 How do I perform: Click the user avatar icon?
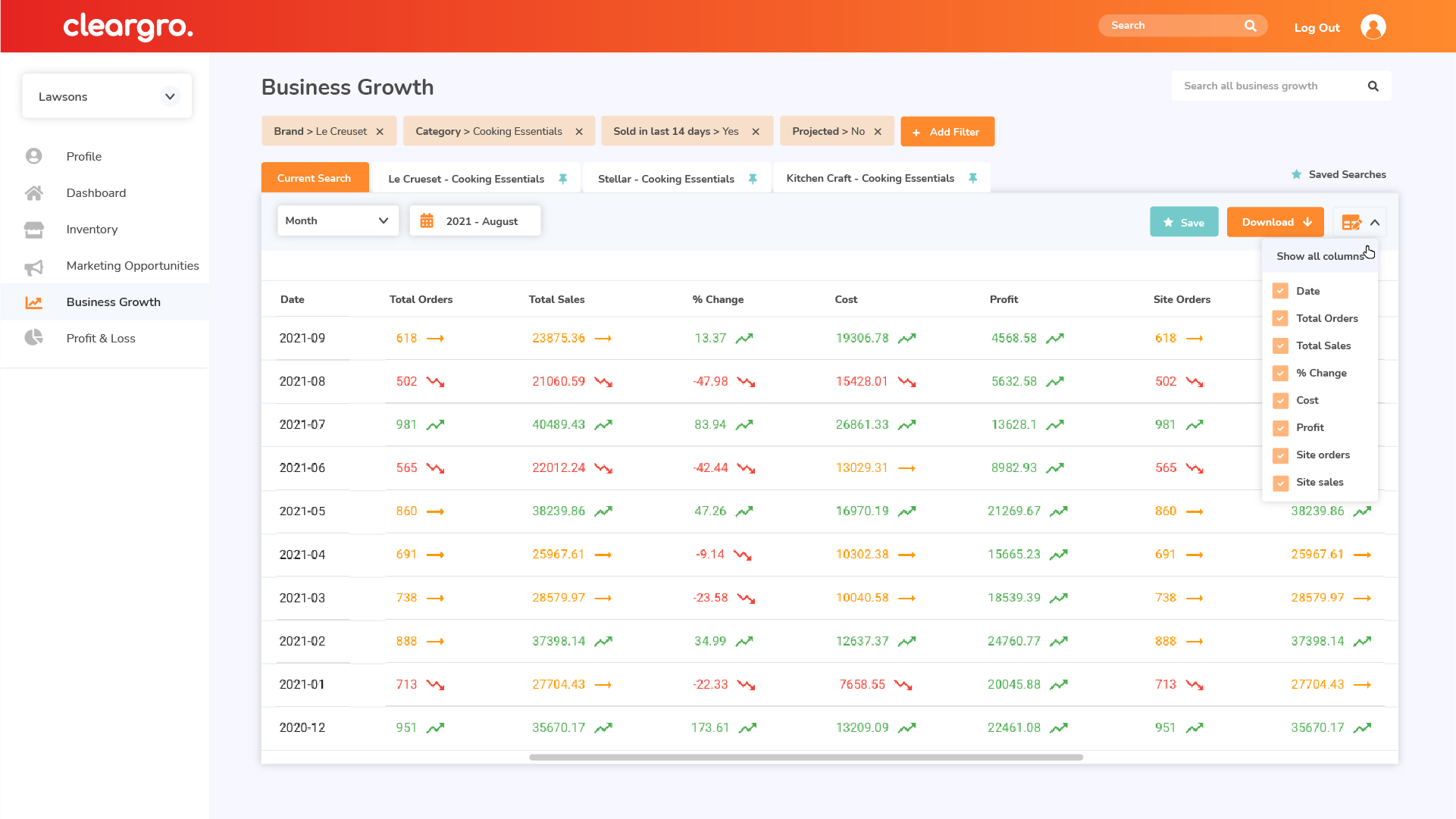pos(1373,27)
